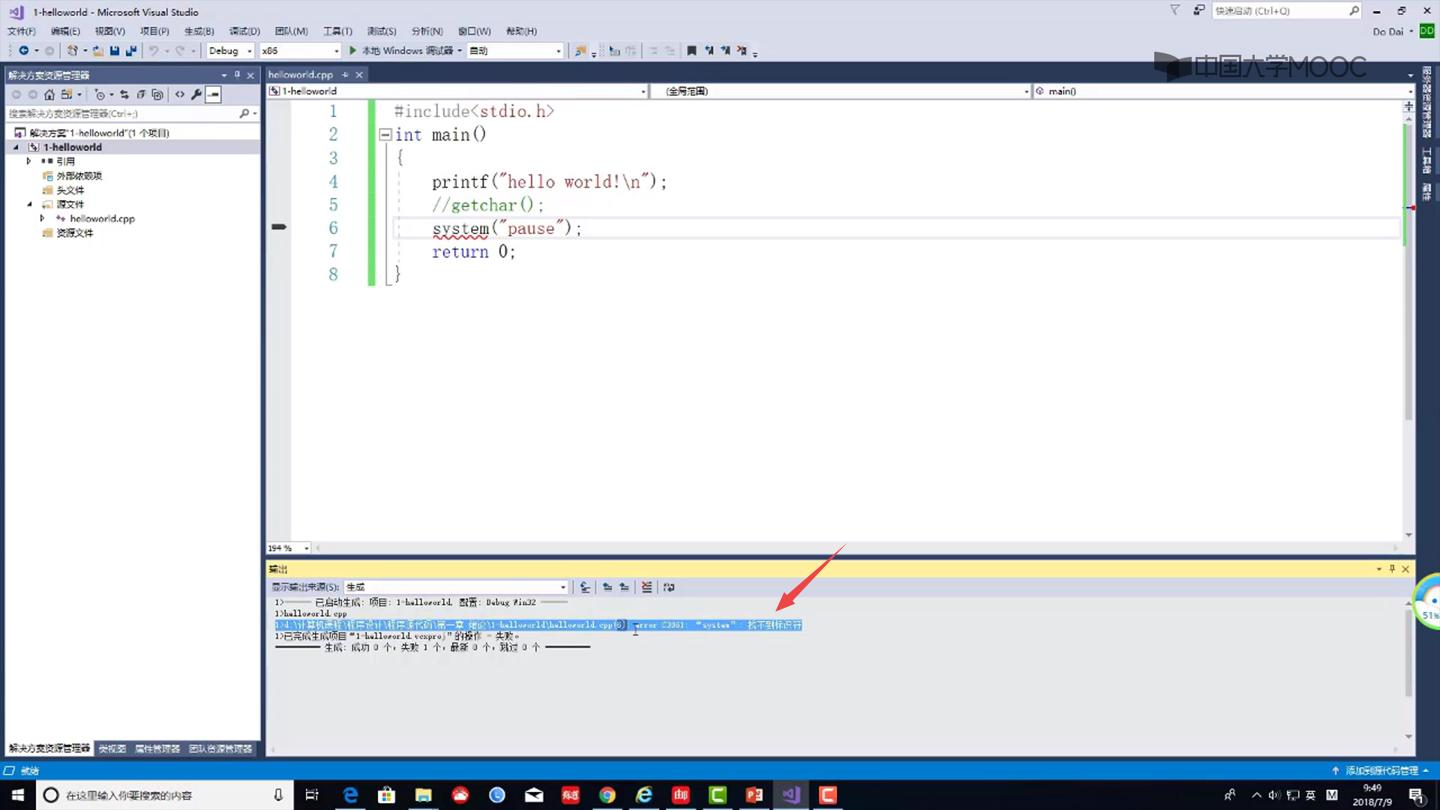This screenshot has height=810, width=1440.
Task: Select the 1-helloworld project in Solution Explorer
Action: 72,147
